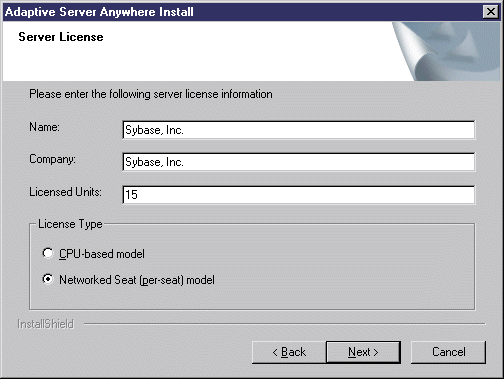Screen dimensions: 504x379
Task: Click the Licensed Units input field
Action: 298,195
